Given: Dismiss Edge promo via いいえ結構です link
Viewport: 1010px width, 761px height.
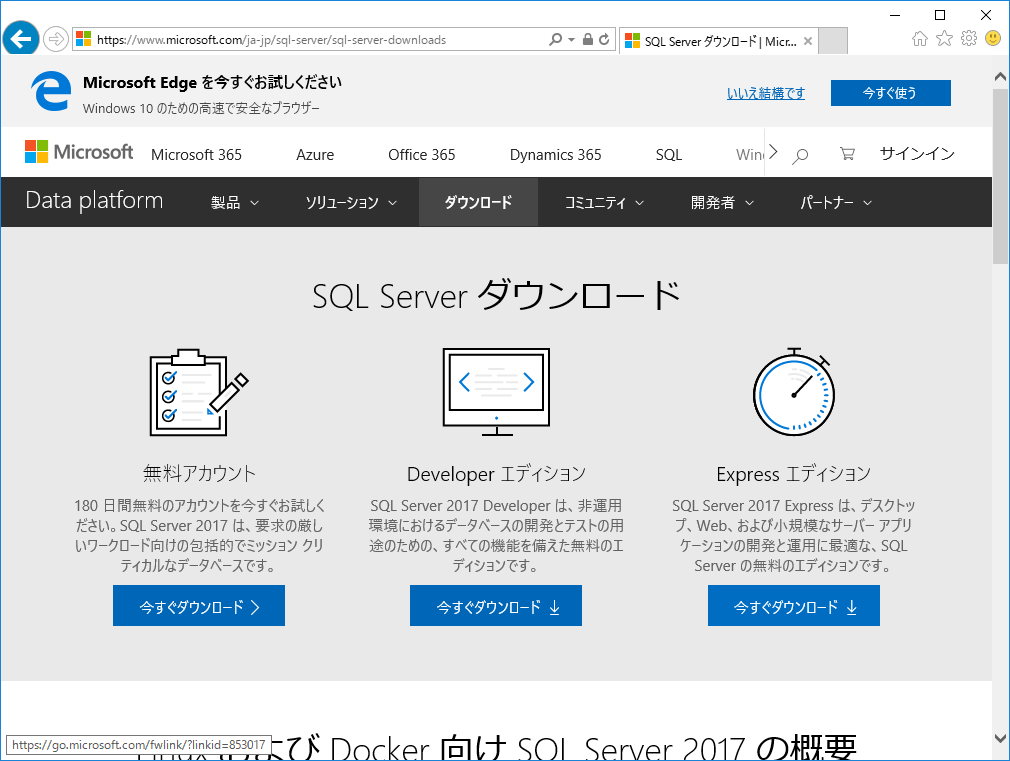Looking at the screenshot, I should (x=766, y=93).
